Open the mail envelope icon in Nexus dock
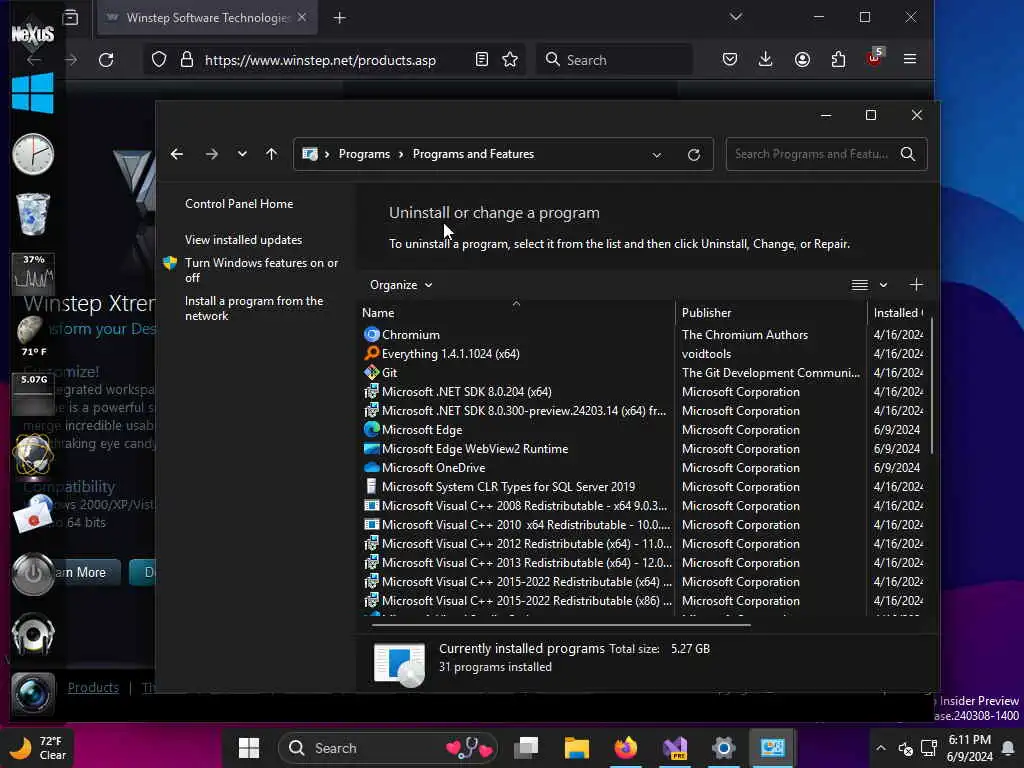Screen dimensions: 1024x768 pyautogui.click(x=33, y=514)
